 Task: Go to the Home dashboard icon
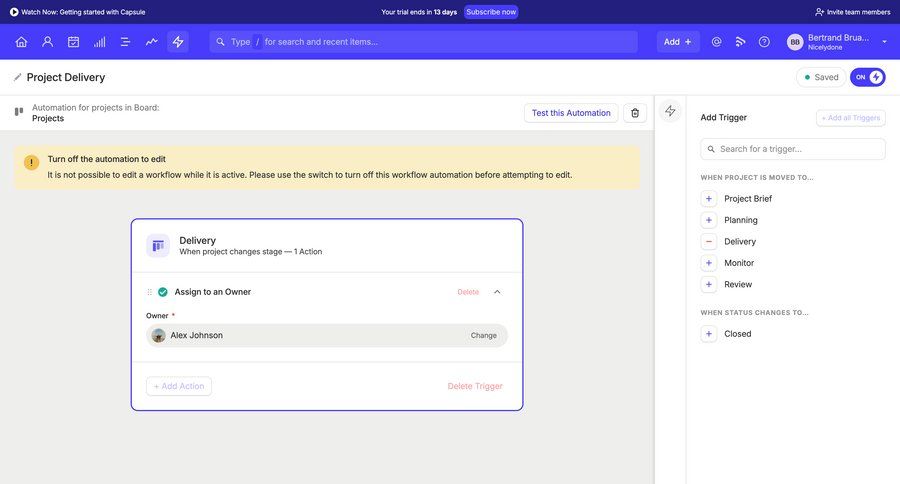pos(21,42)
